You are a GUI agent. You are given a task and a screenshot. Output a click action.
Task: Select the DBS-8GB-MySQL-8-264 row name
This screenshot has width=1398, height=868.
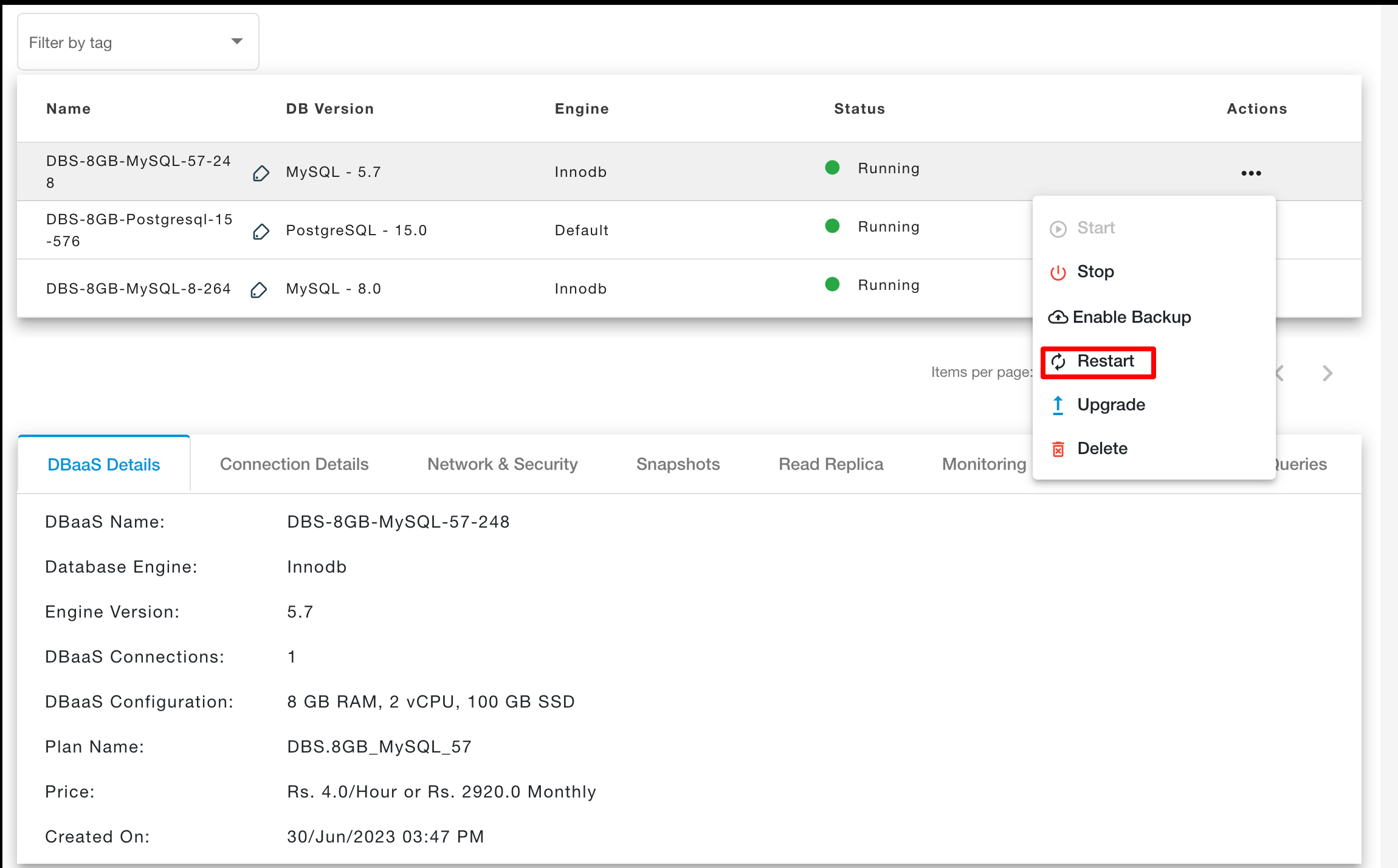[139, 289]
